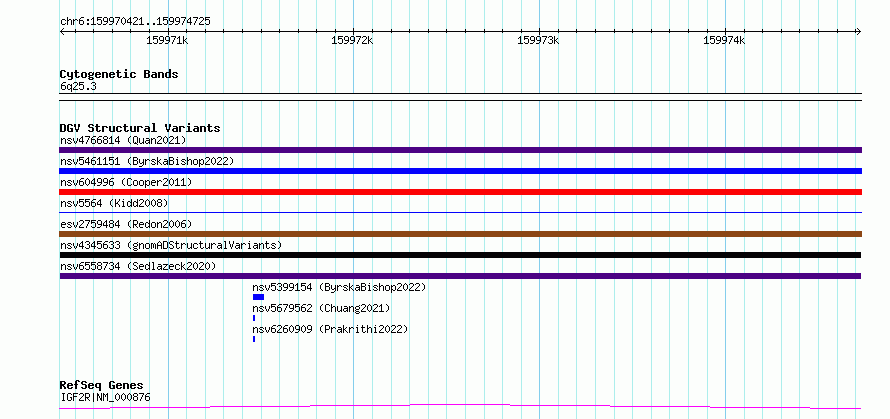Image resolution: width=890 pixels, height=419 pixels.
Task: Click the brown esv2759484 variant bar
Action: 460,234
